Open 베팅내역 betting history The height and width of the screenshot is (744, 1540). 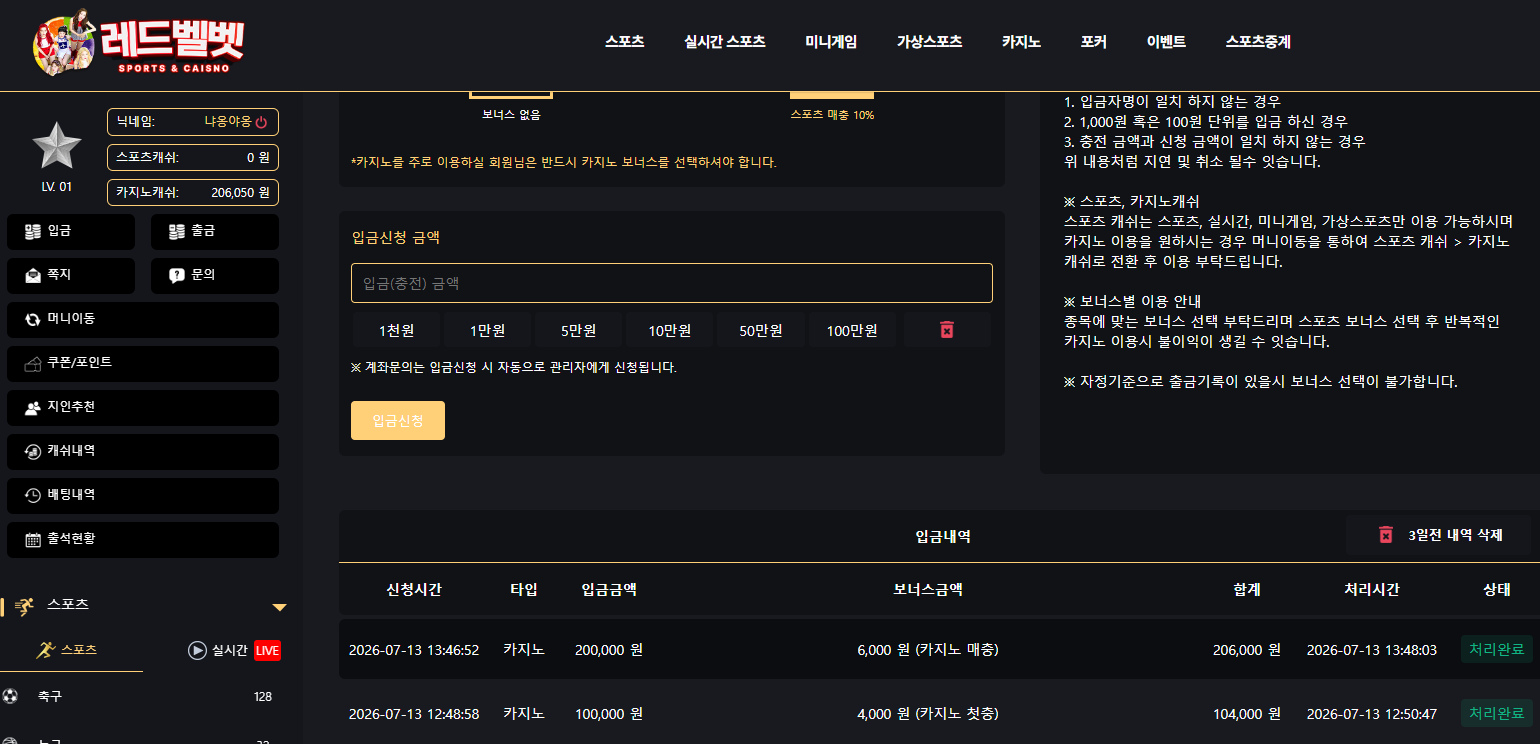[x=143, y=496]
